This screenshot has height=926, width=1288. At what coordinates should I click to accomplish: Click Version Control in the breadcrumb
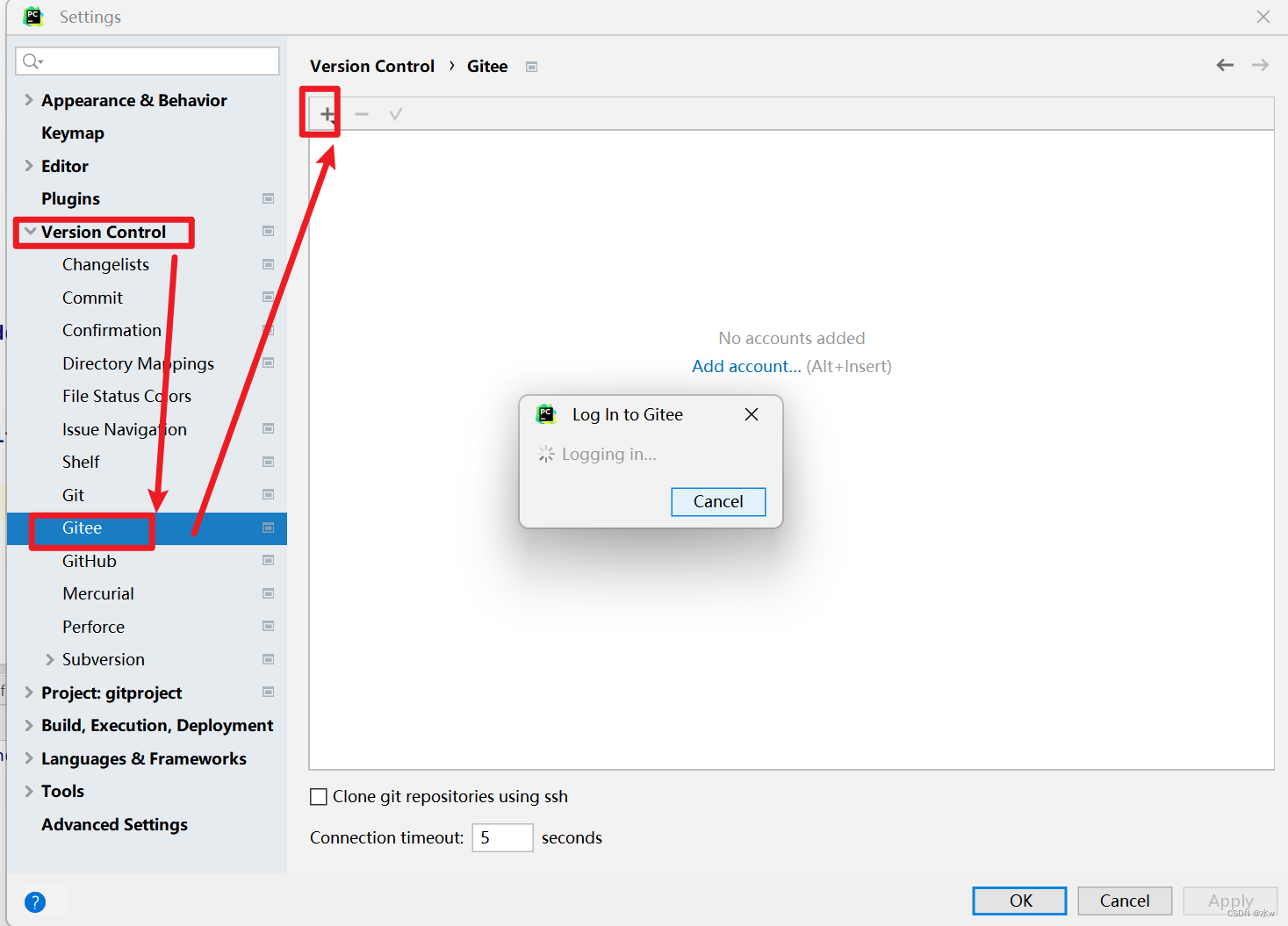372,67
